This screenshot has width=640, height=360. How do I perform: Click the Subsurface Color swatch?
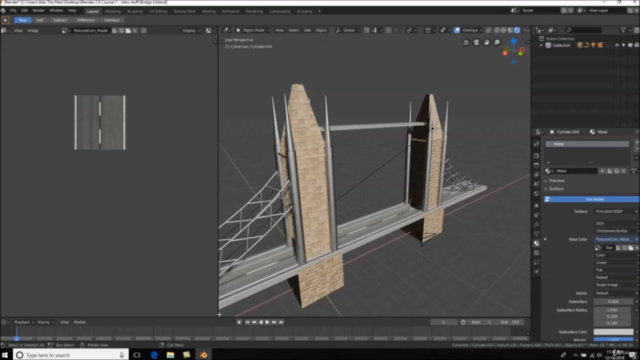coord(613,332)
